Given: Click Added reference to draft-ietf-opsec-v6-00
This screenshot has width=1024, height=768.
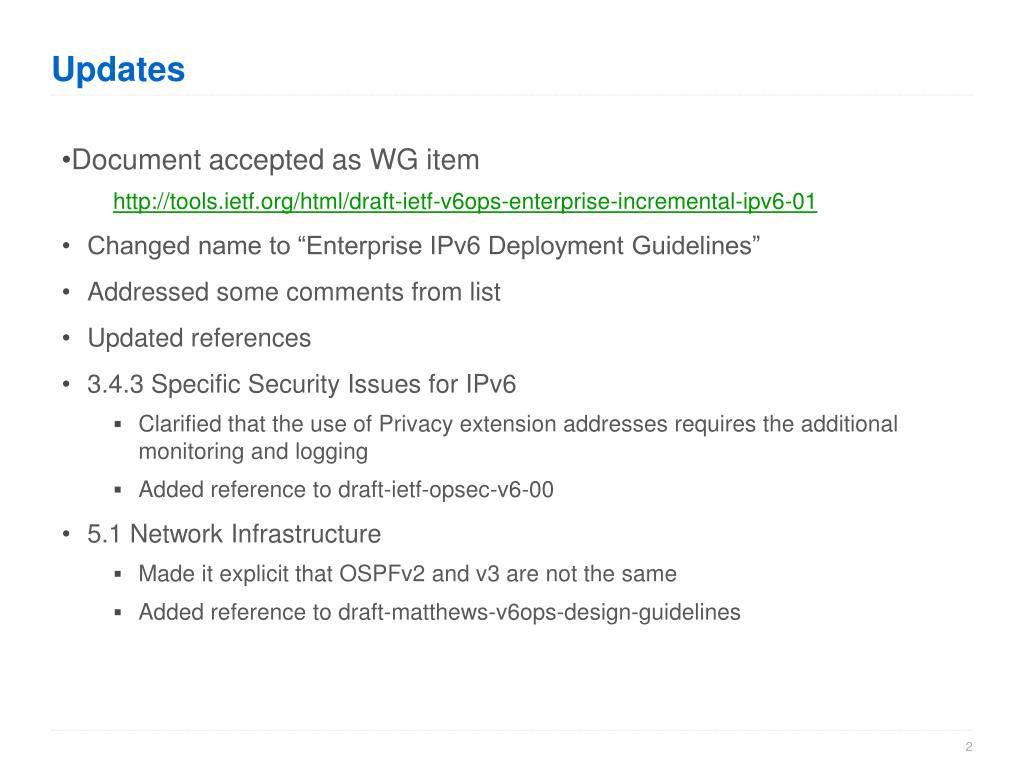Looking at the screenshot, I should pyautogui.click(x=346, y=490).
